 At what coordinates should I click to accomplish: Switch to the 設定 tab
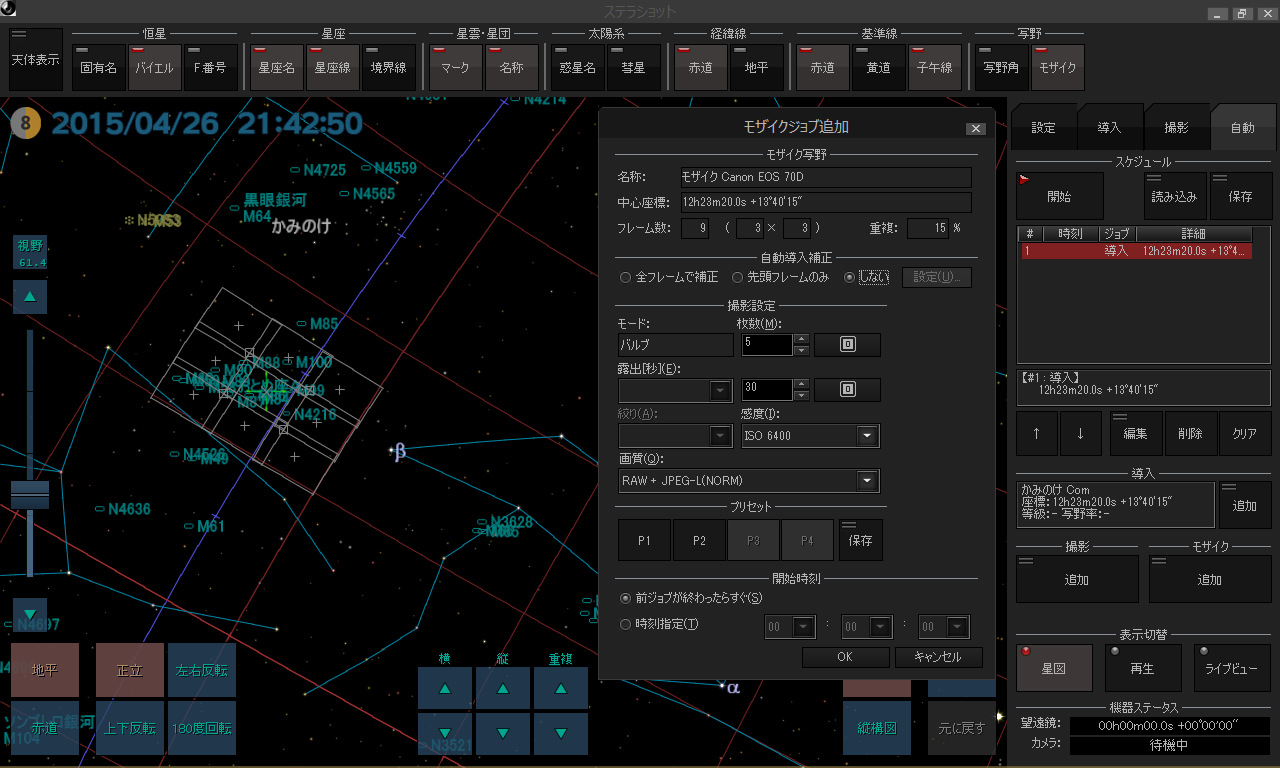coord(1043,128)
